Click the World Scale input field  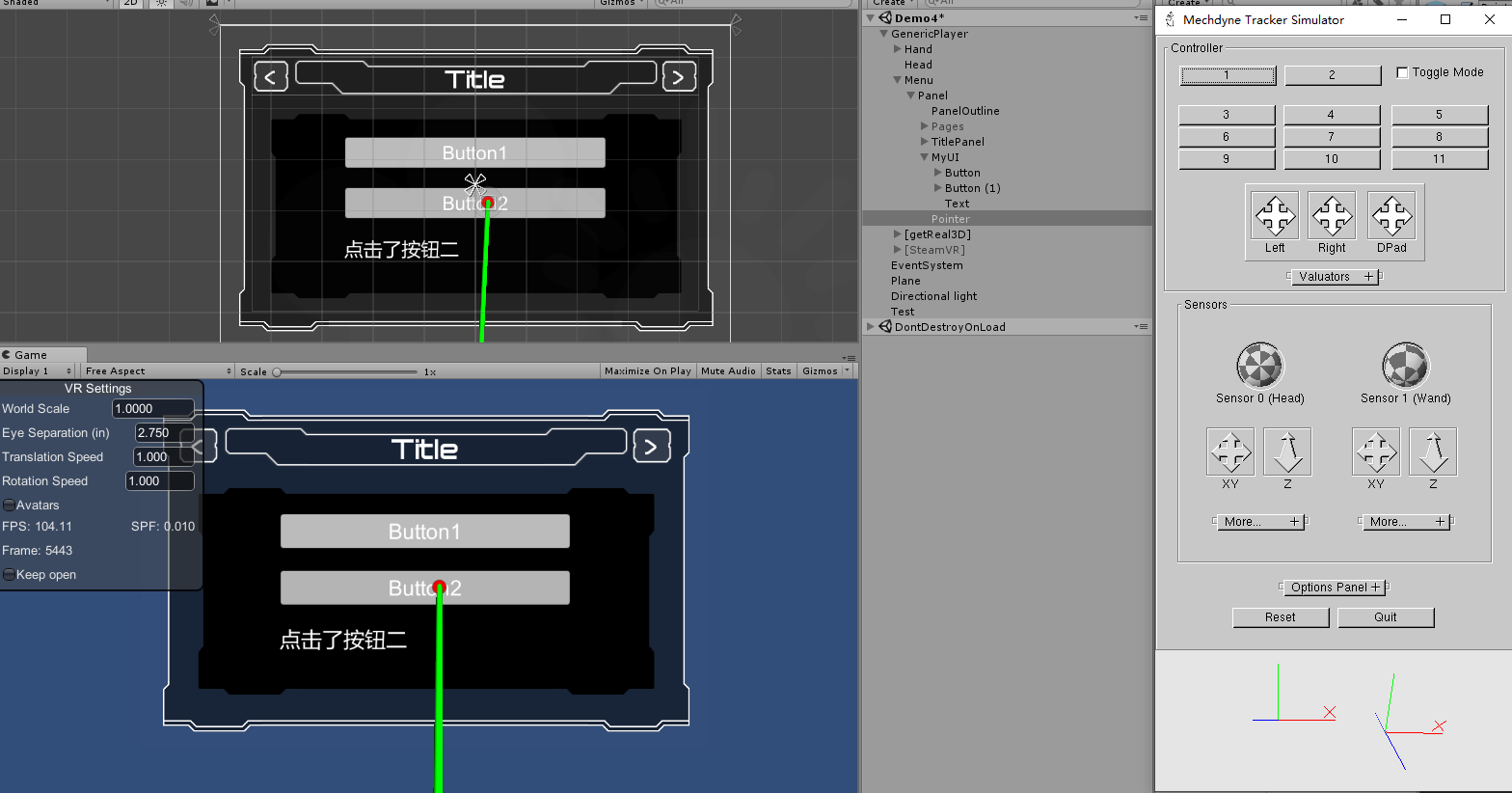153,409
